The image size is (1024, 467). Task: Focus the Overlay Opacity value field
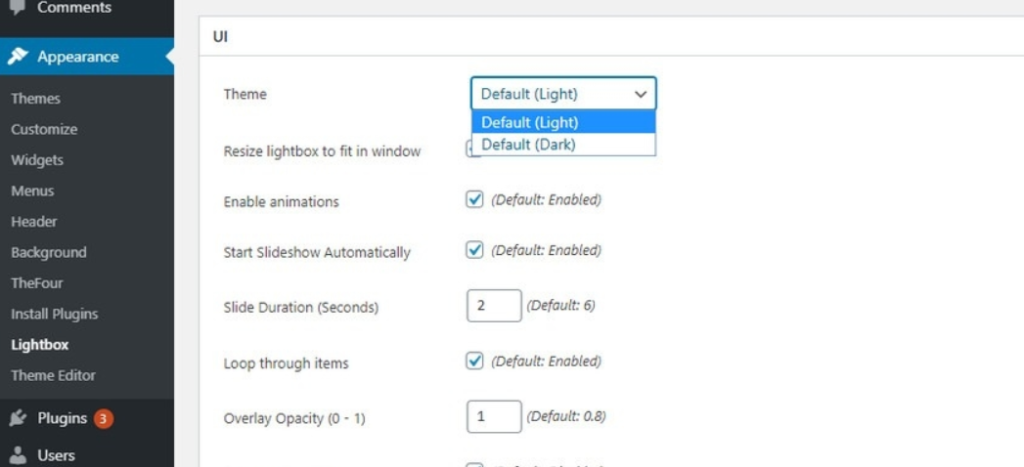pos(494,417)
